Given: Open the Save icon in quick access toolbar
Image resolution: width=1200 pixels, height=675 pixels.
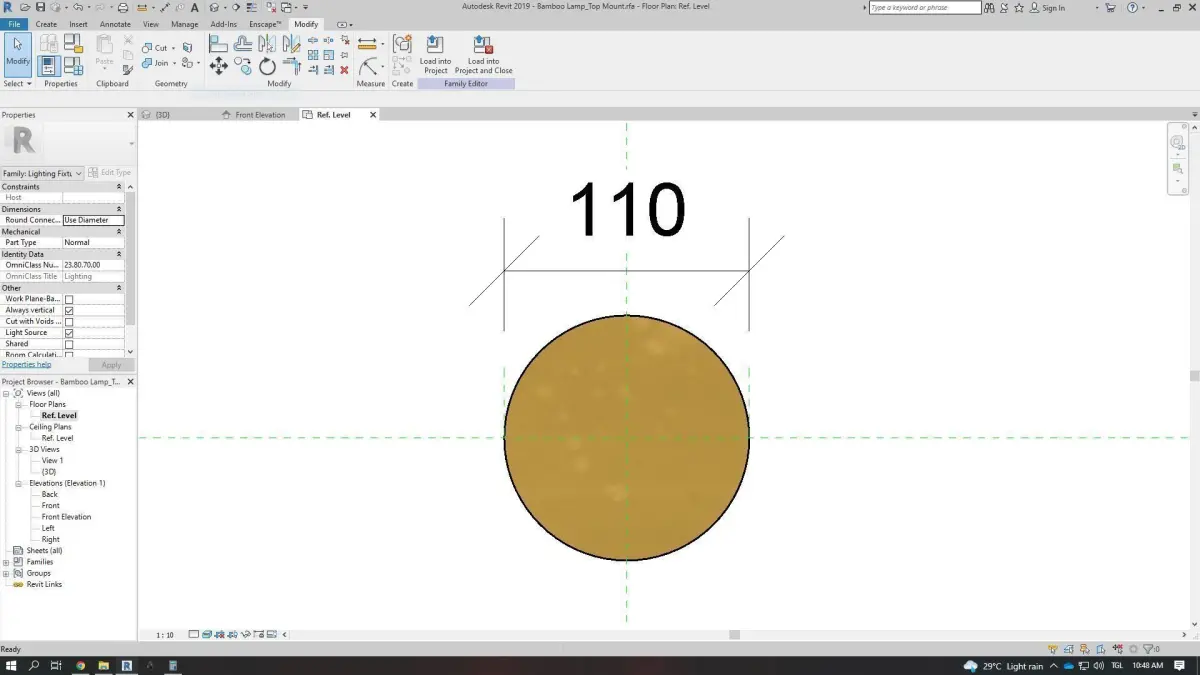Looking at the screenshot, I should coord(40,7).
